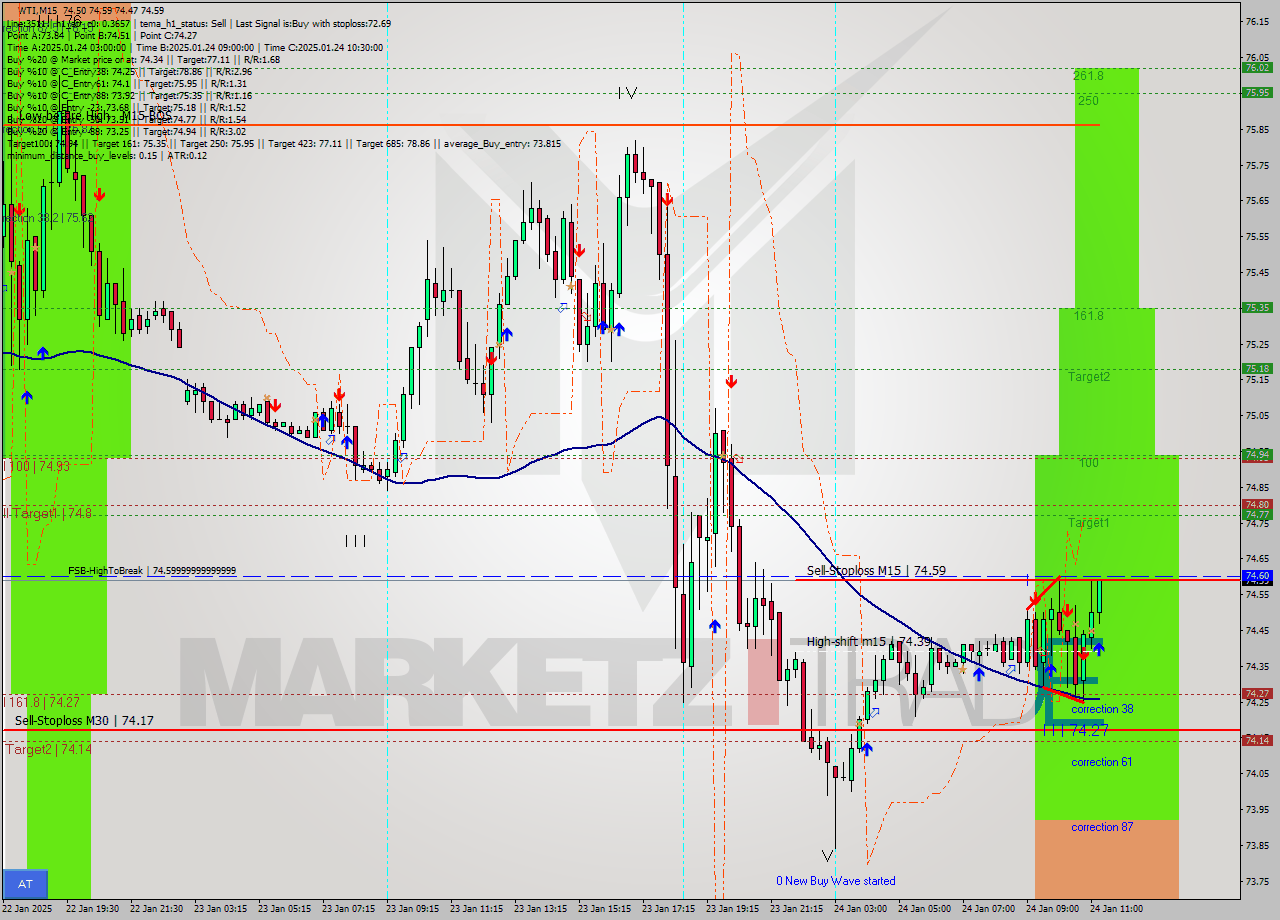Click the blue 74.60 current price tag
The height and width of the screenshot is (920, 1280).
click(x=1257, y=576)
